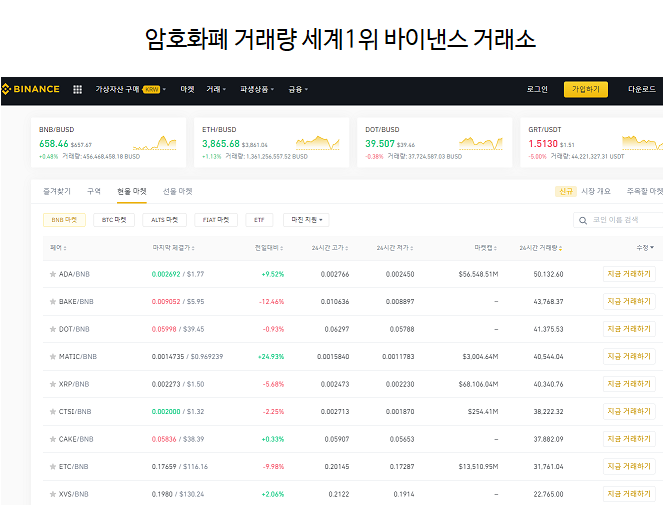
Task: Click the search magnifier icon
Action: (x=583, y=221)
